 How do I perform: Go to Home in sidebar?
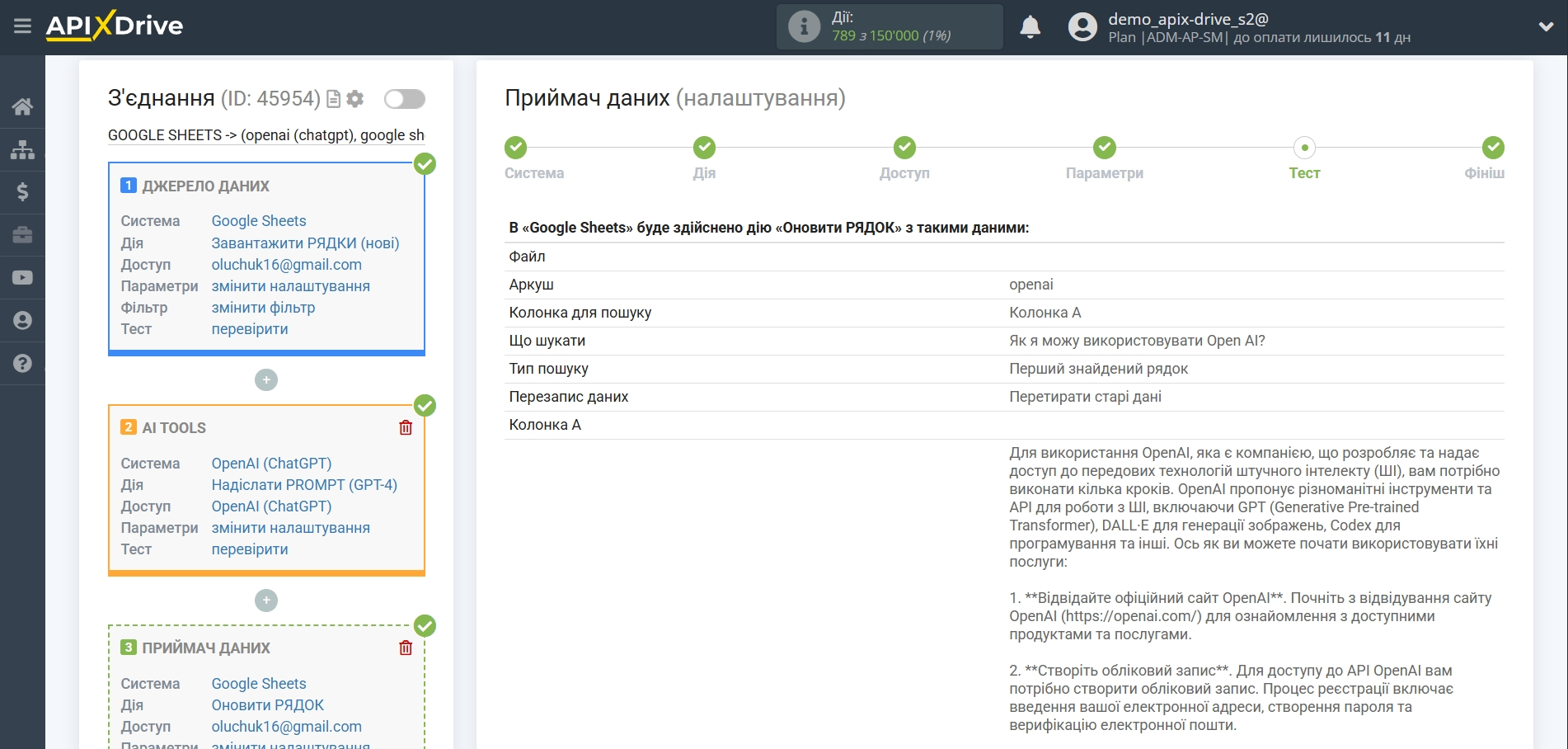[22, 106]
